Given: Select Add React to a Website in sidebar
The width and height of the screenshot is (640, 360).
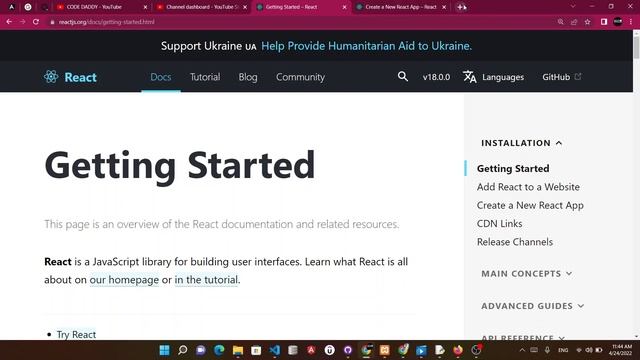Looking at the screenshot, I should [x=528, y=187].
